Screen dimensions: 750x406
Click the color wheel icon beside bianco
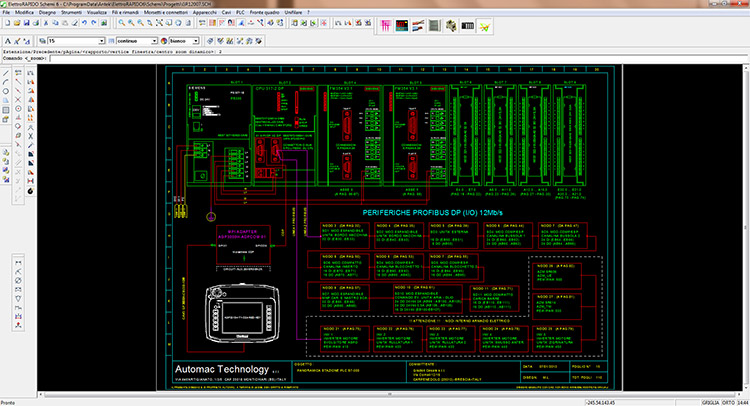click(x=164, y=41)
